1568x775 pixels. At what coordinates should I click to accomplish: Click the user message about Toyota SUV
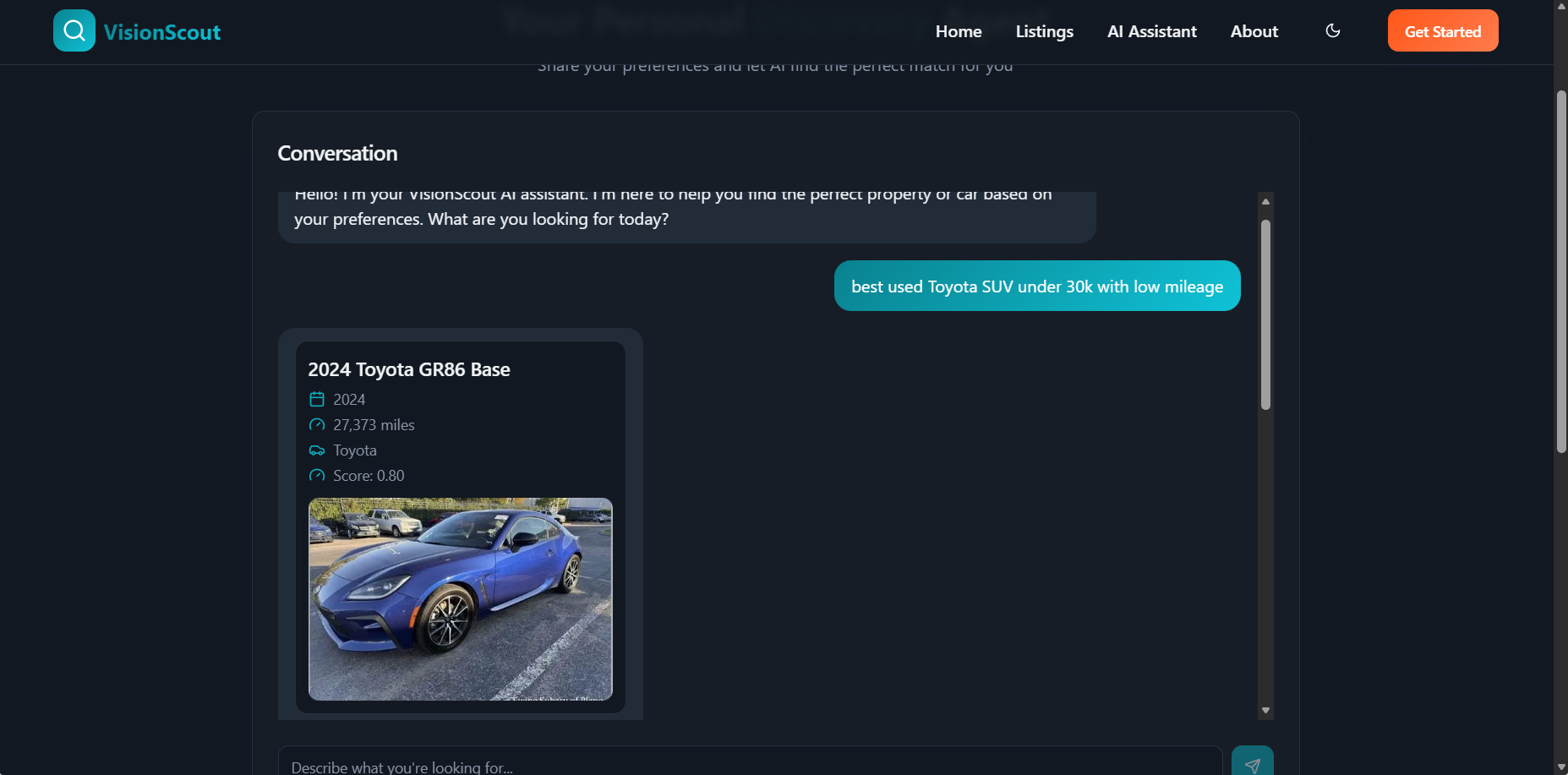point(1037,286)
